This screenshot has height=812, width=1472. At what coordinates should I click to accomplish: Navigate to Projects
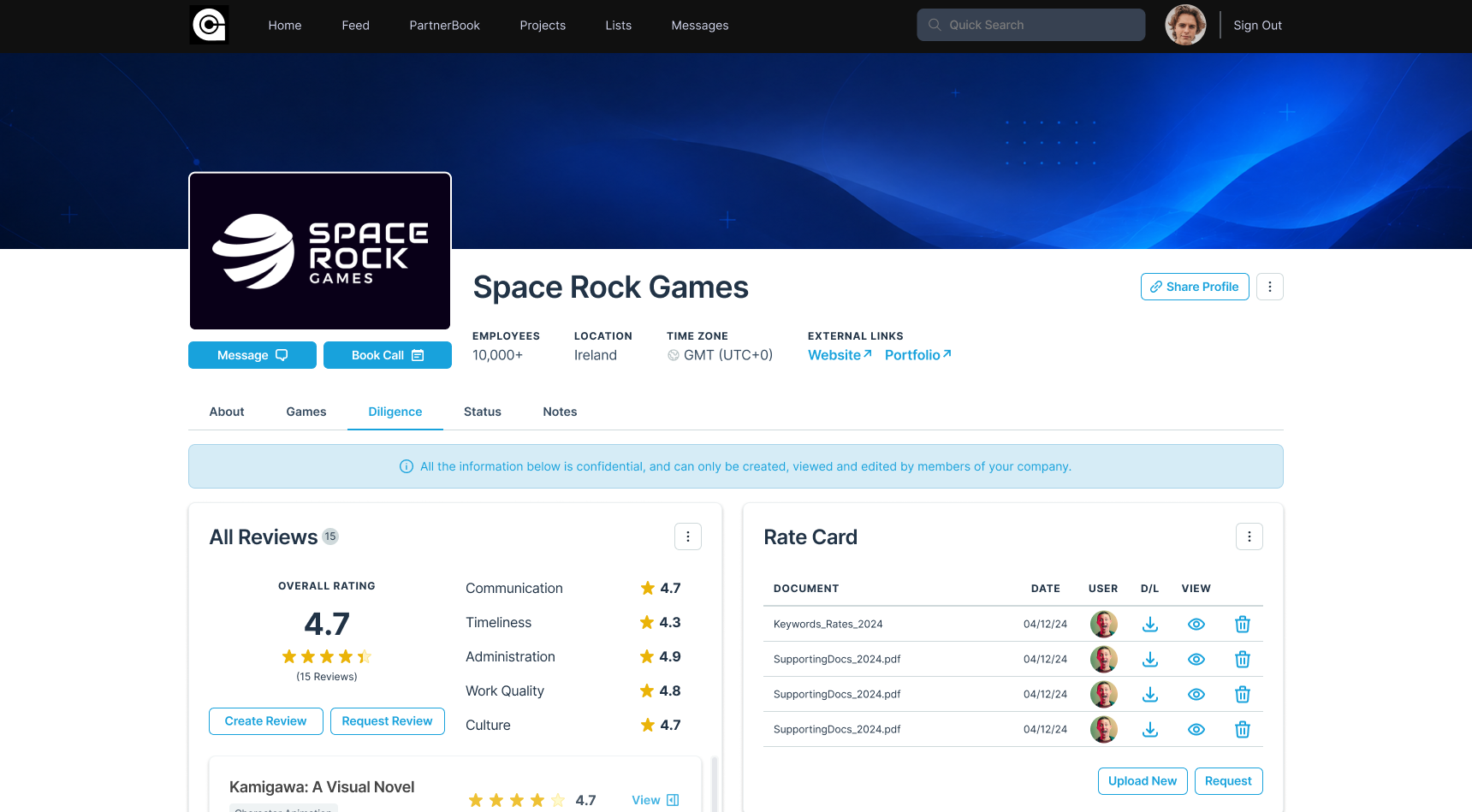pos(543,26)
